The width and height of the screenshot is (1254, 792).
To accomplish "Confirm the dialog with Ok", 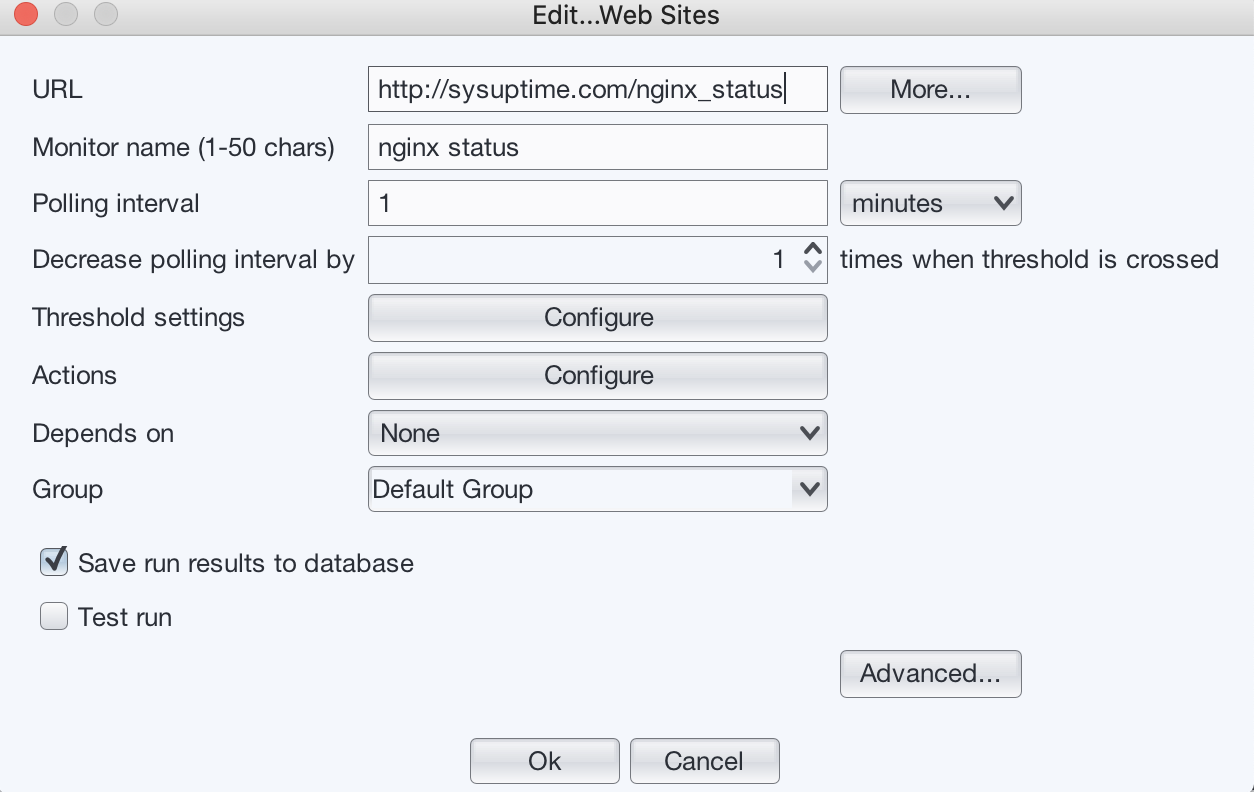I will pos(544,761).
